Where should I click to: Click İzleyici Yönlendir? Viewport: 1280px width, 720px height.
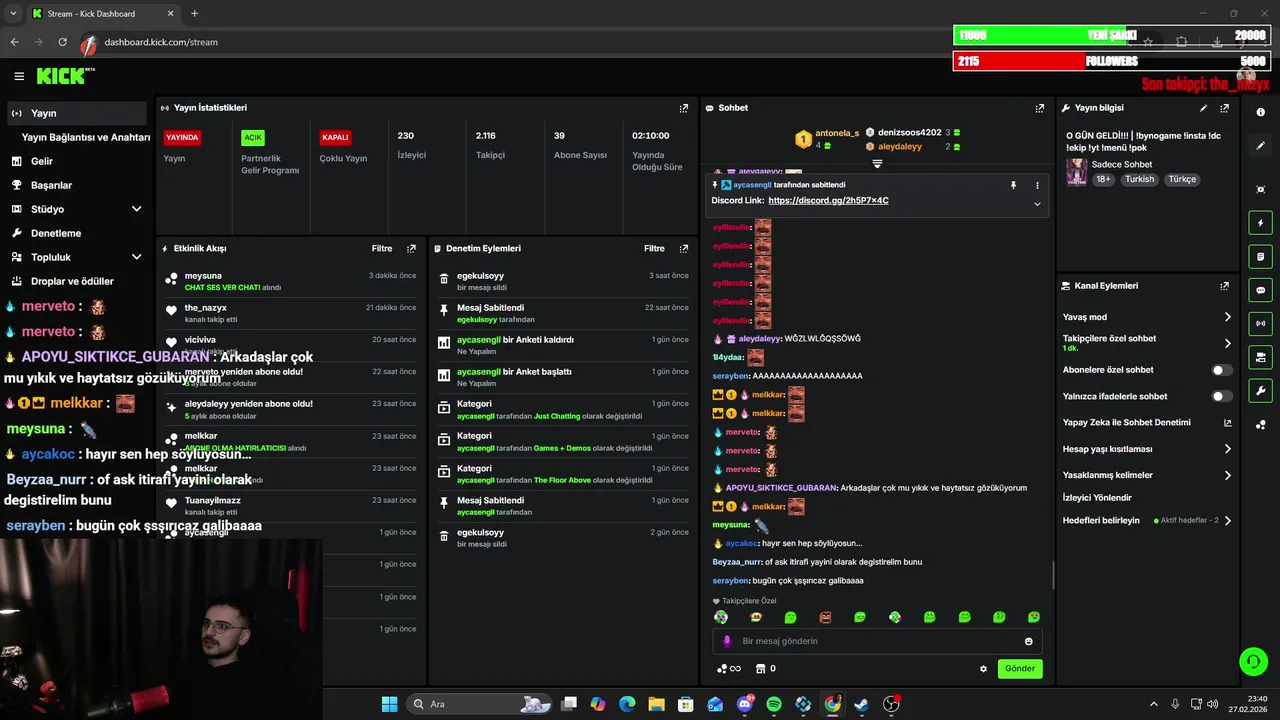point(1097,498)
